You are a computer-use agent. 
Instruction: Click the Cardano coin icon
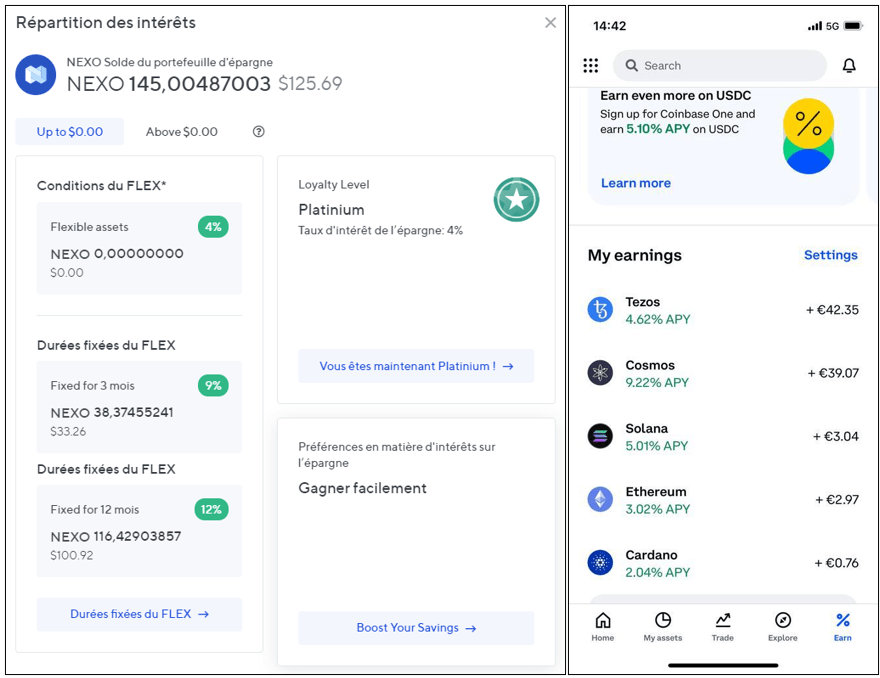600,562
